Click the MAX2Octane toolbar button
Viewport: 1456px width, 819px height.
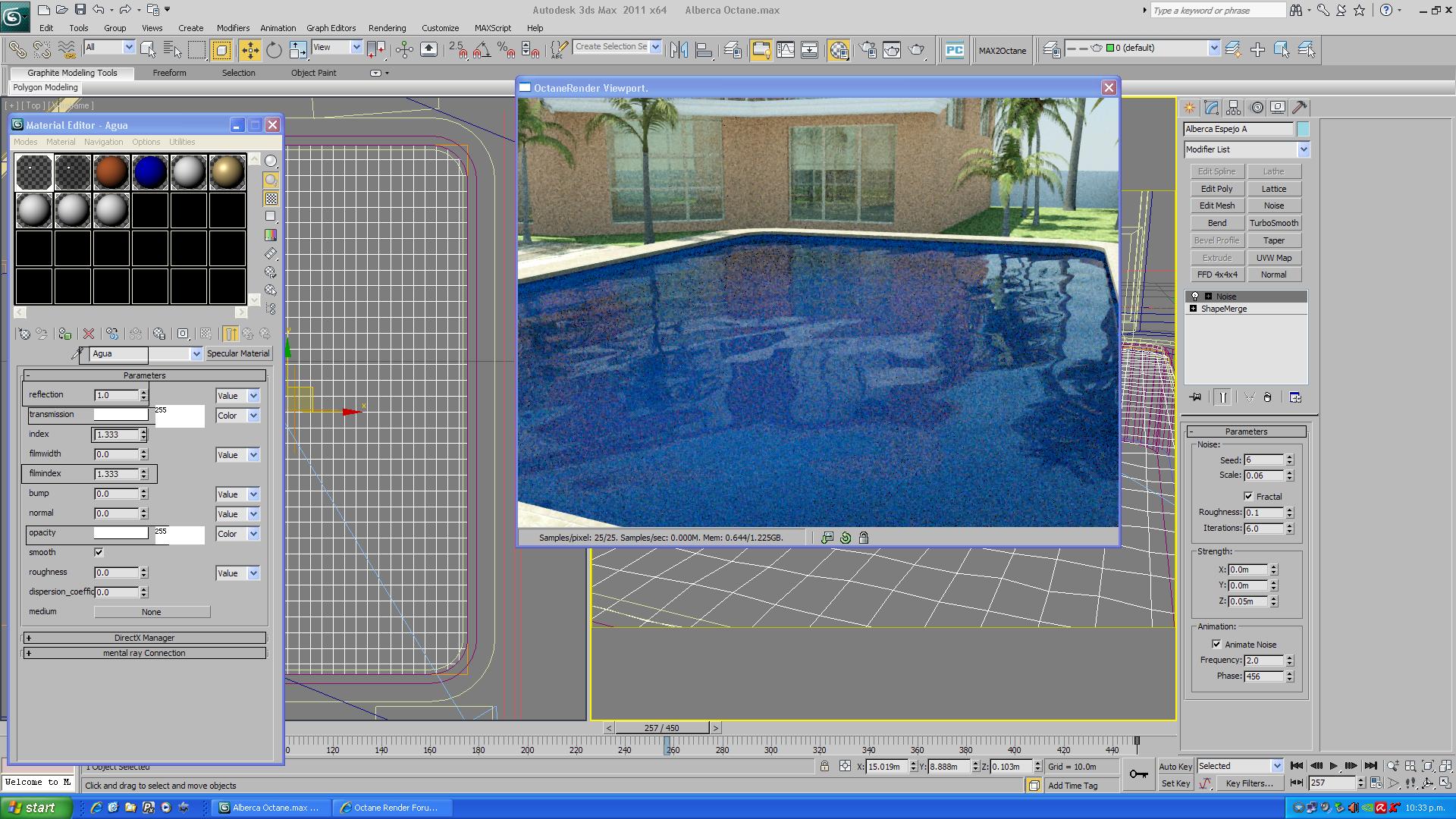click(x=1002, y=51)
